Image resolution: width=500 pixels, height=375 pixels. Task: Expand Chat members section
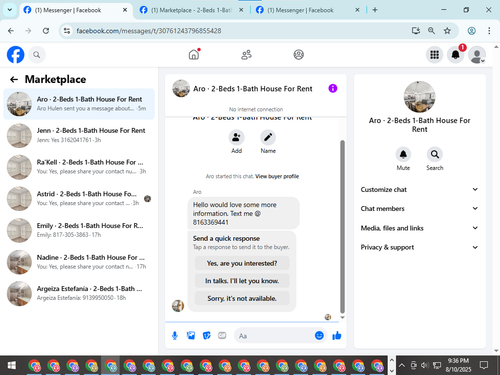tap(419, 208)
